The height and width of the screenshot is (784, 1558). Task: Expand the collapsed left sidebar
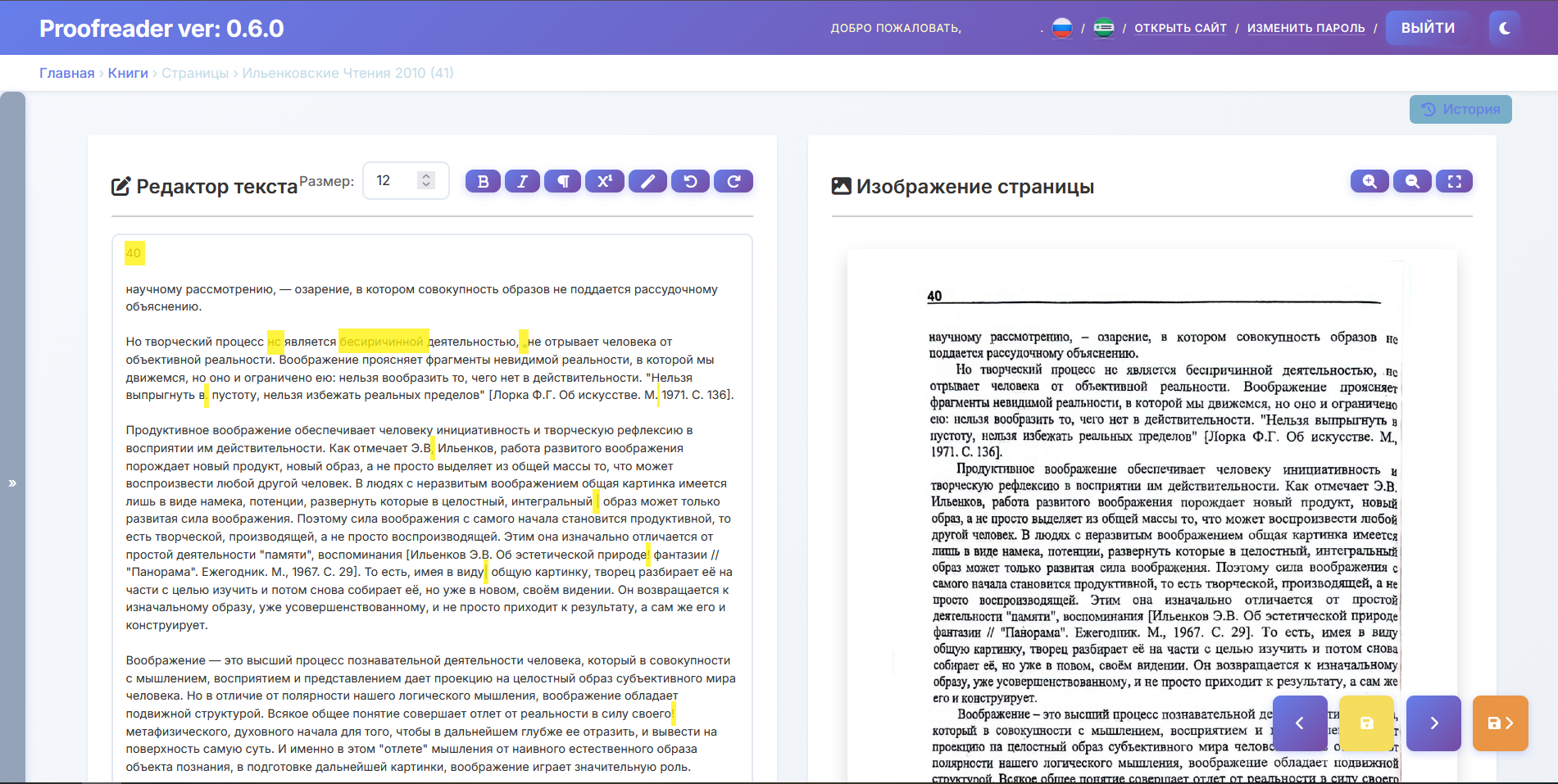click(x=12, y=483)
